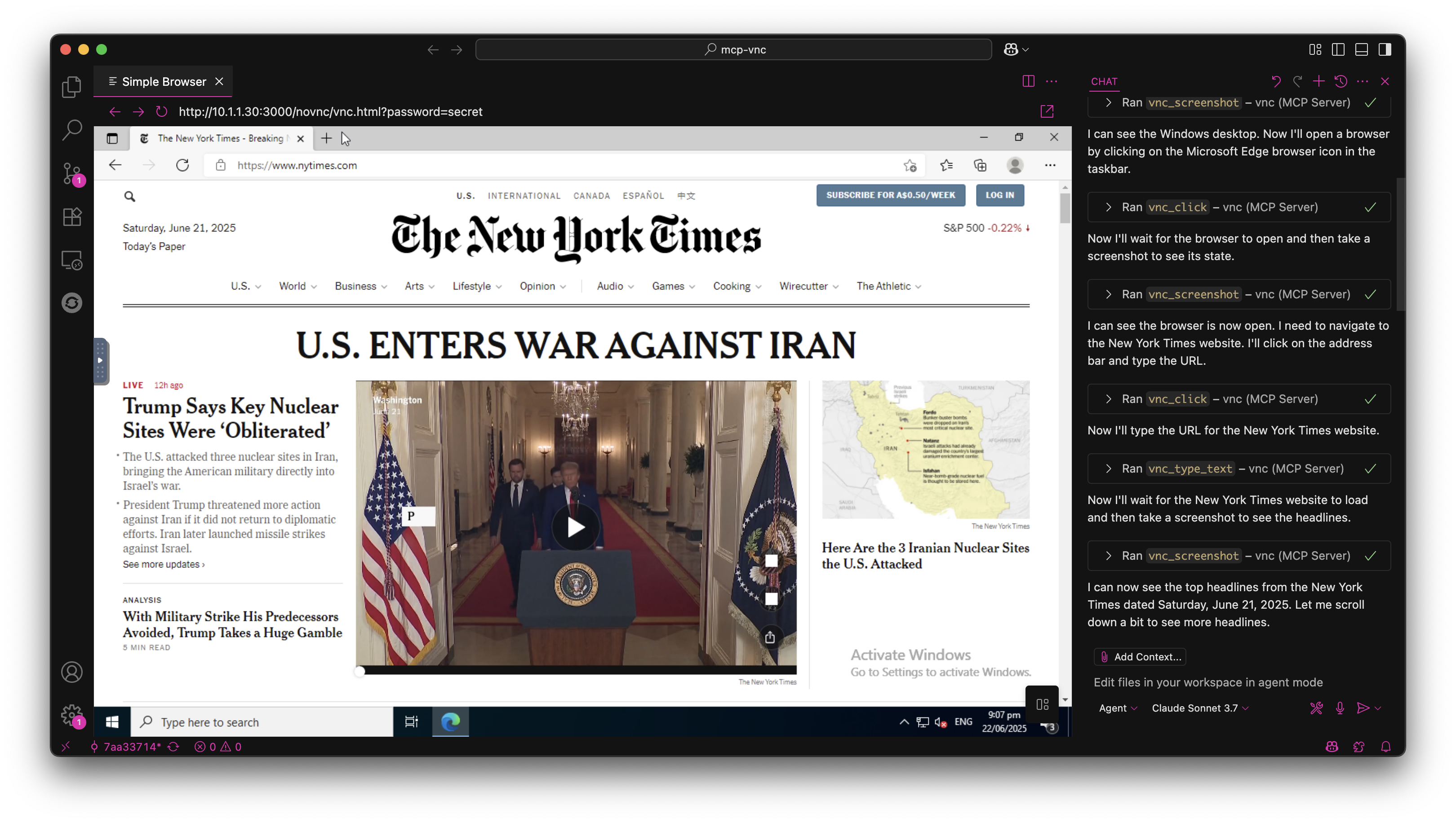Launch Microsoft Edge from the taskbar
The image size is (1456, 823).
click(450, 722)
